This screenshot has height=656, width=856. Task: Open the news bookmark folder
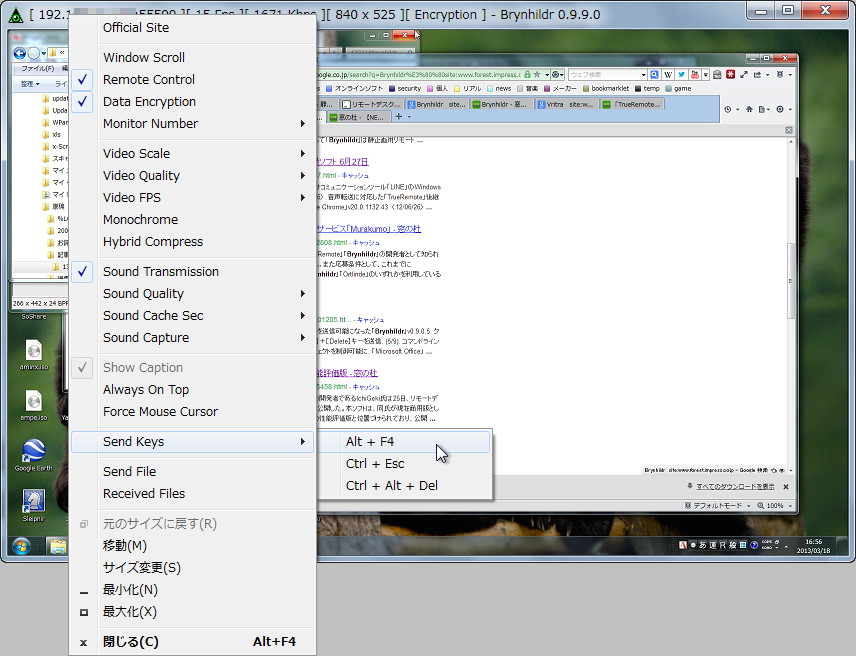(x=499, y=88)
